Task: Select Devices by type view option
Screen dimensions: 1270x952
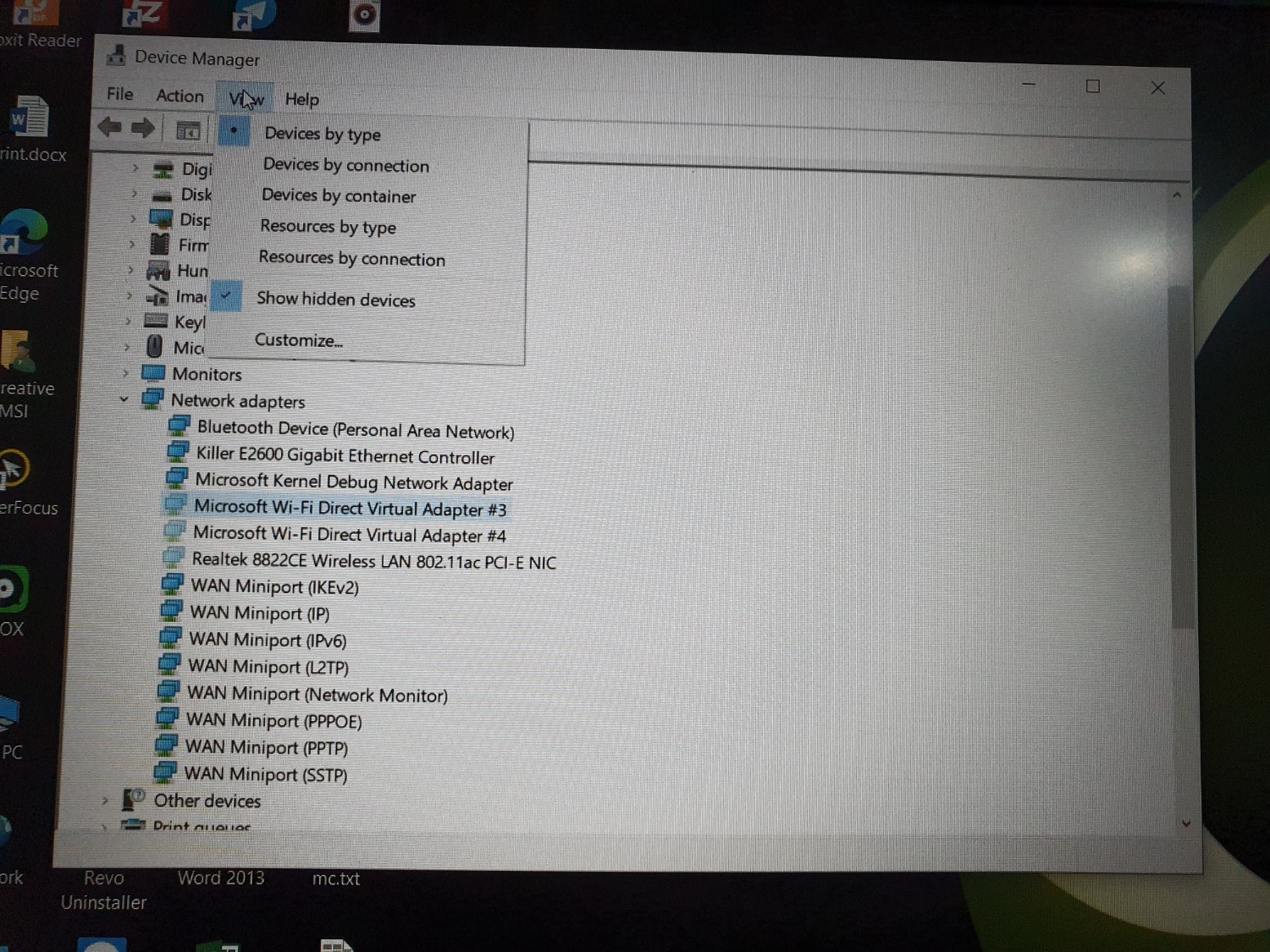Action: (x=323, y=134)
